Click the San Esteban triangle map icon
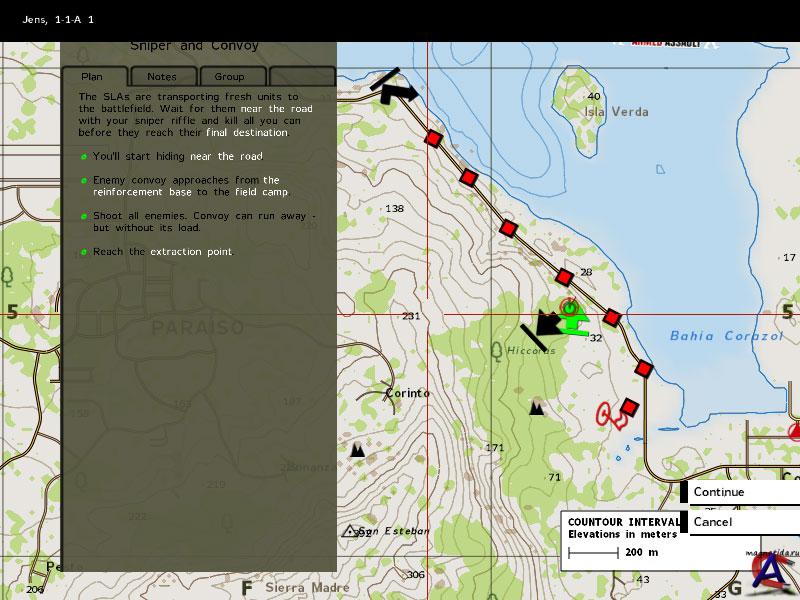This screenshot has width=800, height=600. pyautogui.click(x=350, y=531)
